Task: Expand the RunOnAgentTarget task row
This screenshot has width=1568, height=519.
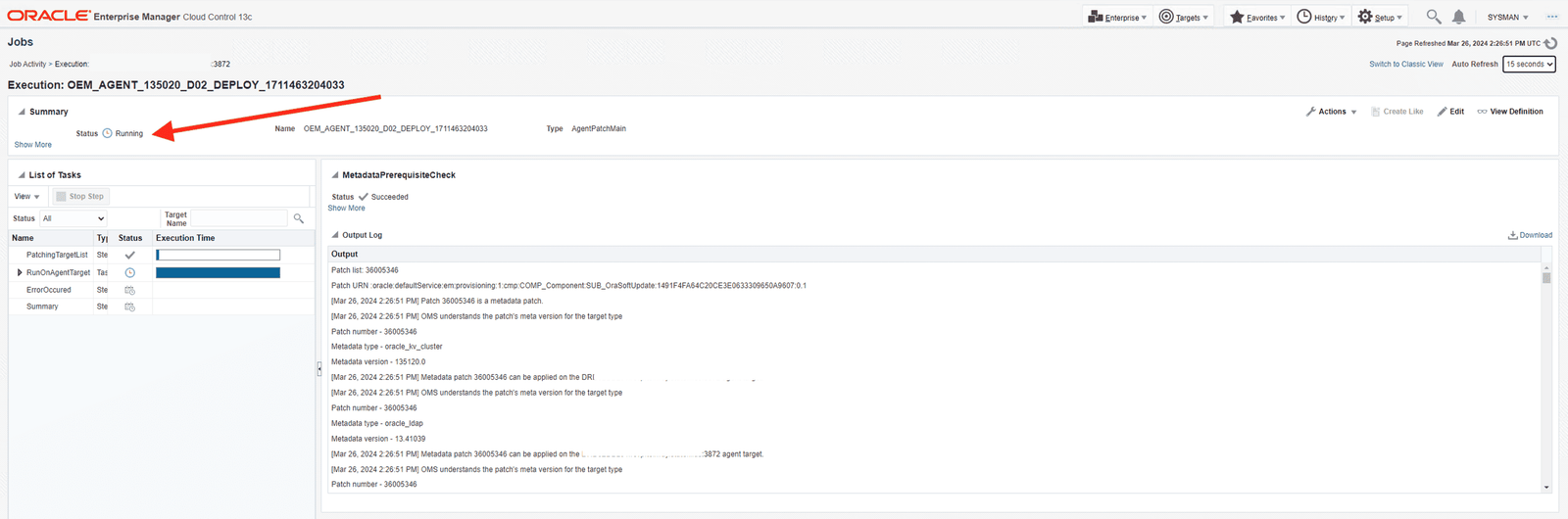Action: click(x=20, y=273)
